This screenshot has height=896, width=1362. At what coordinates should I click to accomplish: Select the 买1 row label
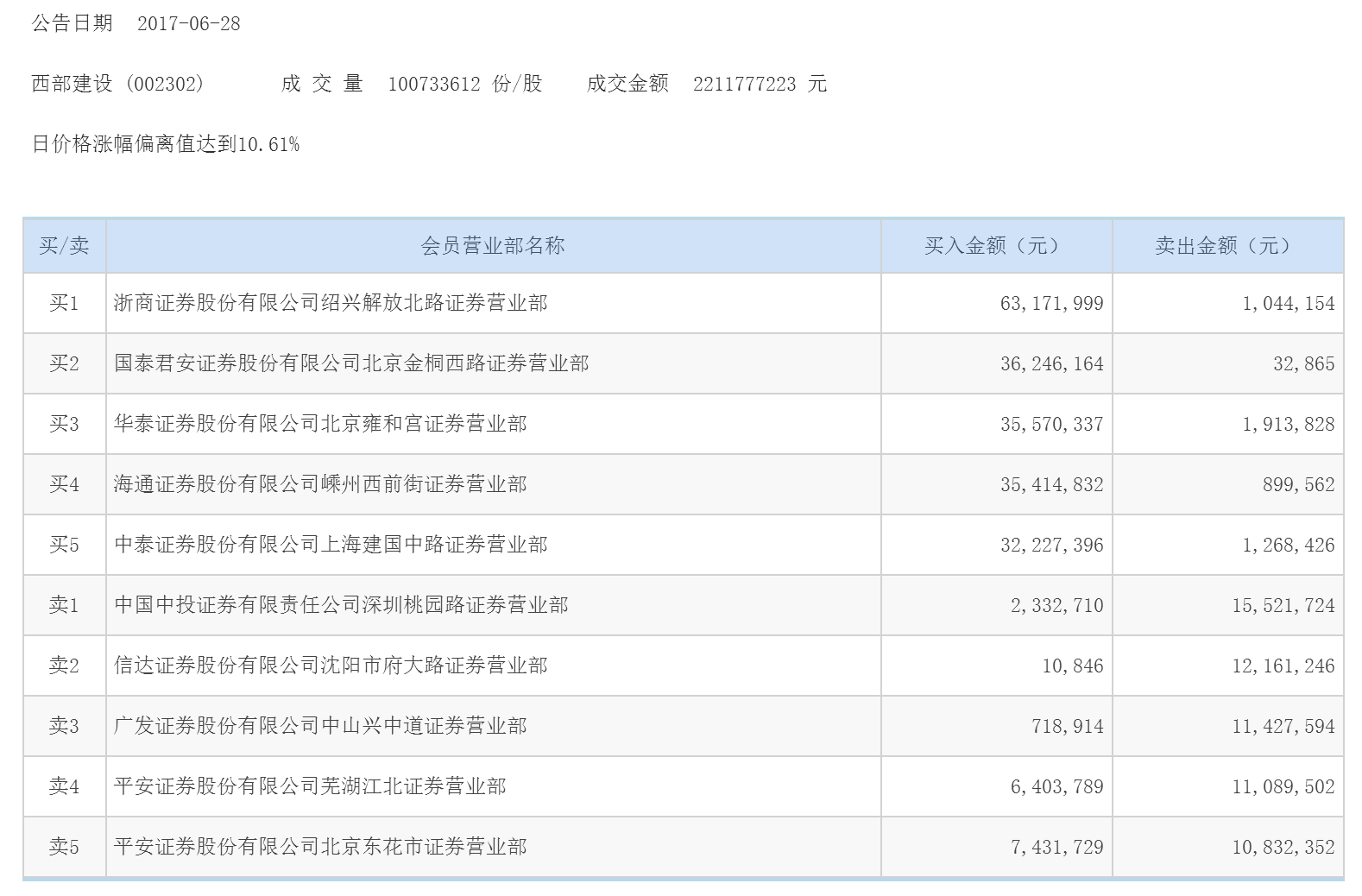pyautogui.click(x=65, y=303)
